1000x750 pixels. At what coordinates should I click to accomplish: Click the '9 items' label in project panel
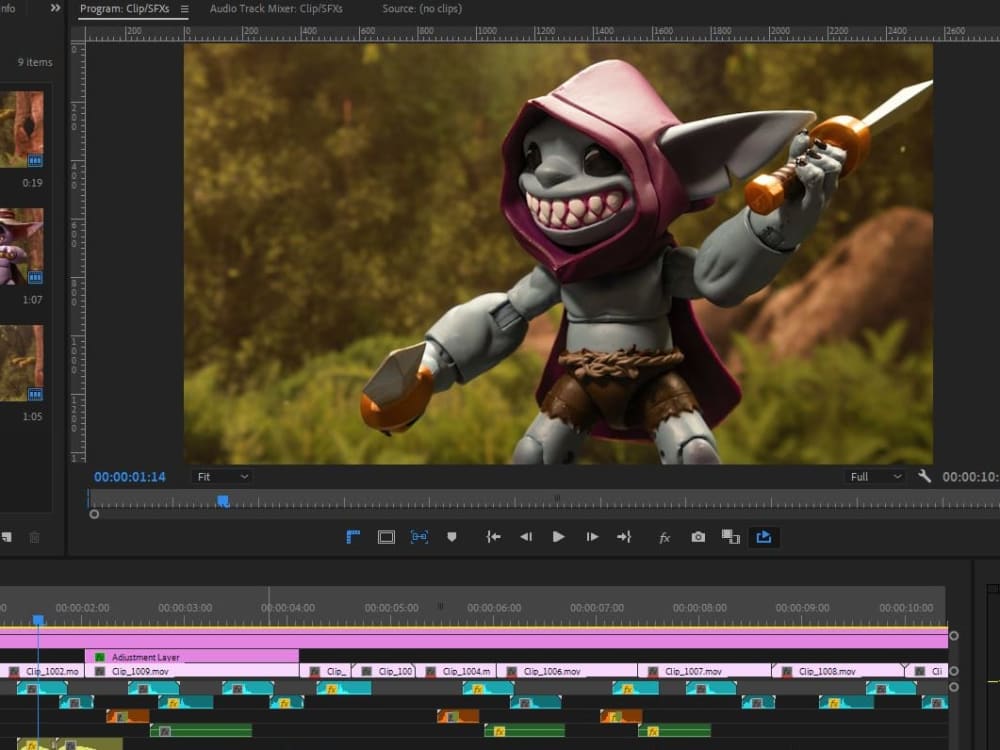pos(35,62)
